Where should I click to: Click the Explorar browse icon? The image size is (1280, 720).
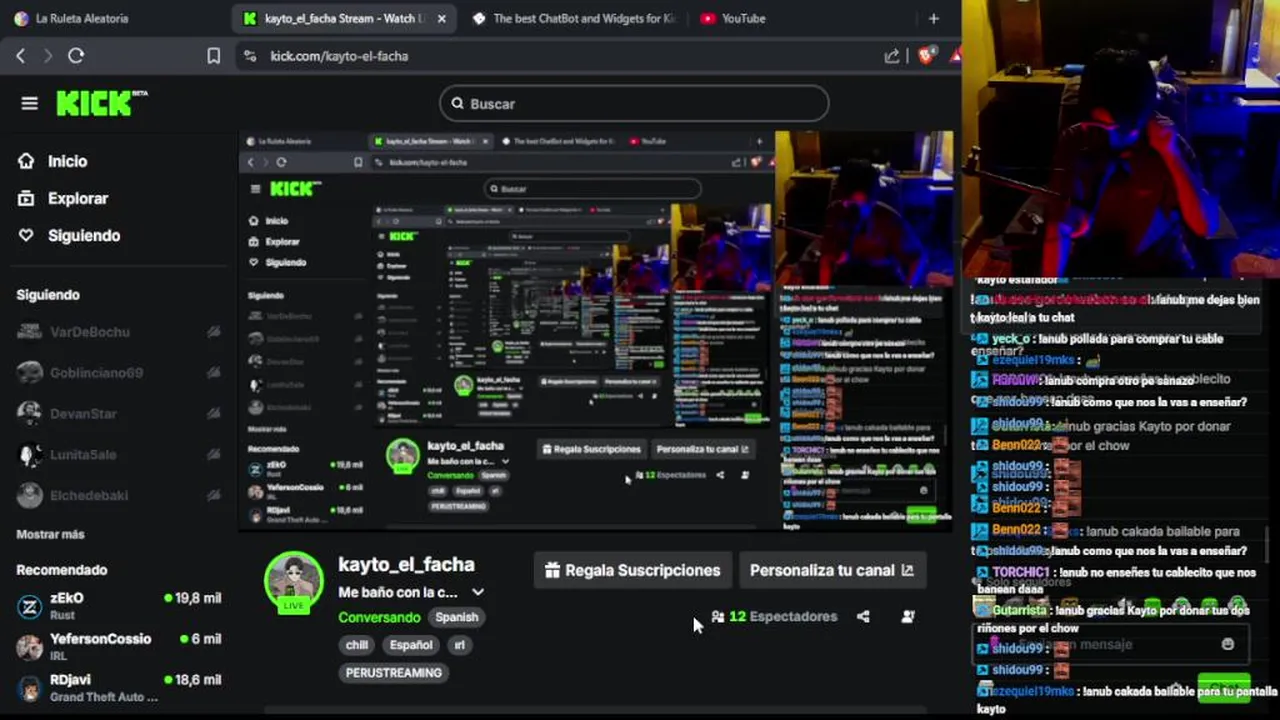click(26, 198)
